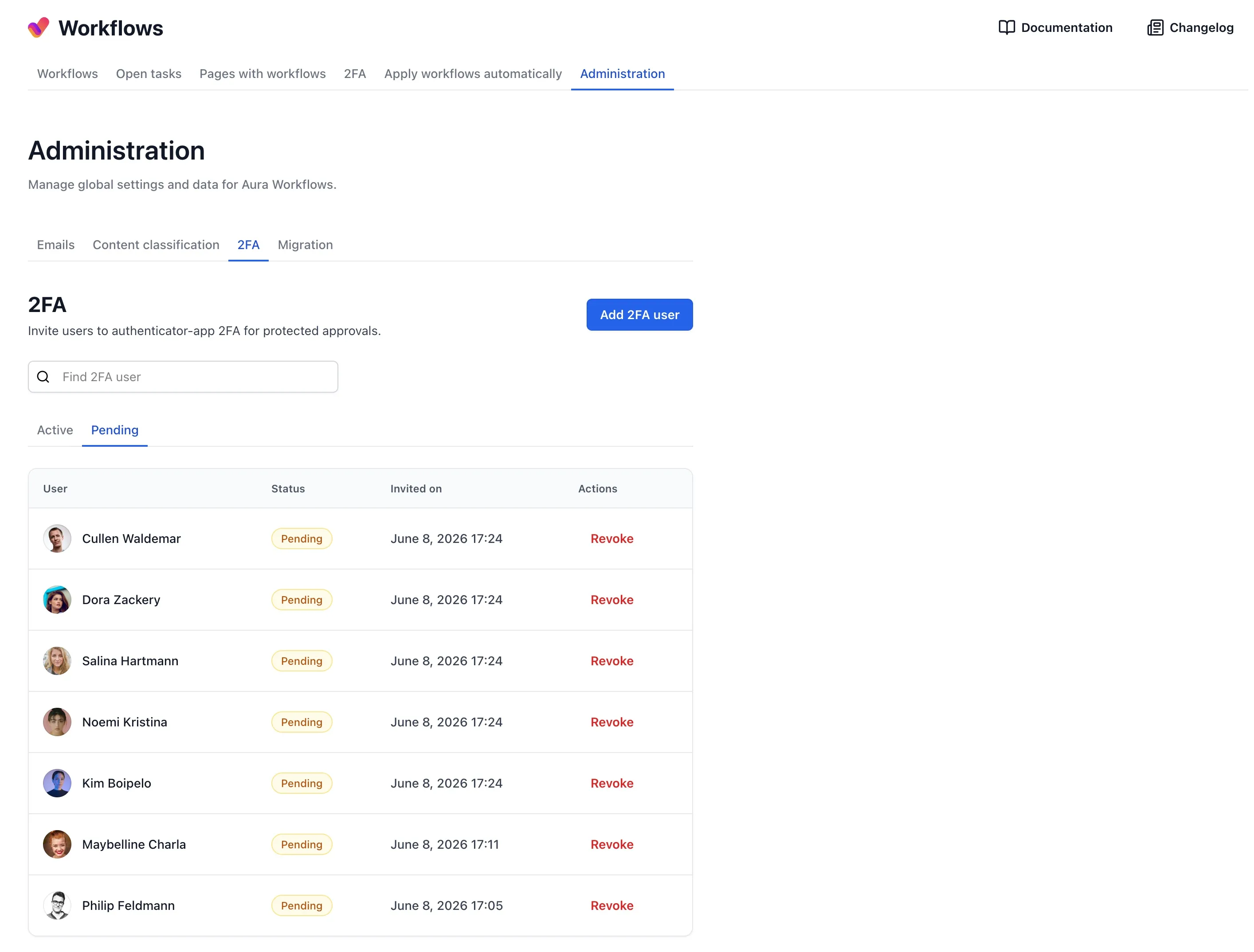Click Noemi Kristina's avatar
Viewport: 1254px width, 952px height.
[57, 722]
